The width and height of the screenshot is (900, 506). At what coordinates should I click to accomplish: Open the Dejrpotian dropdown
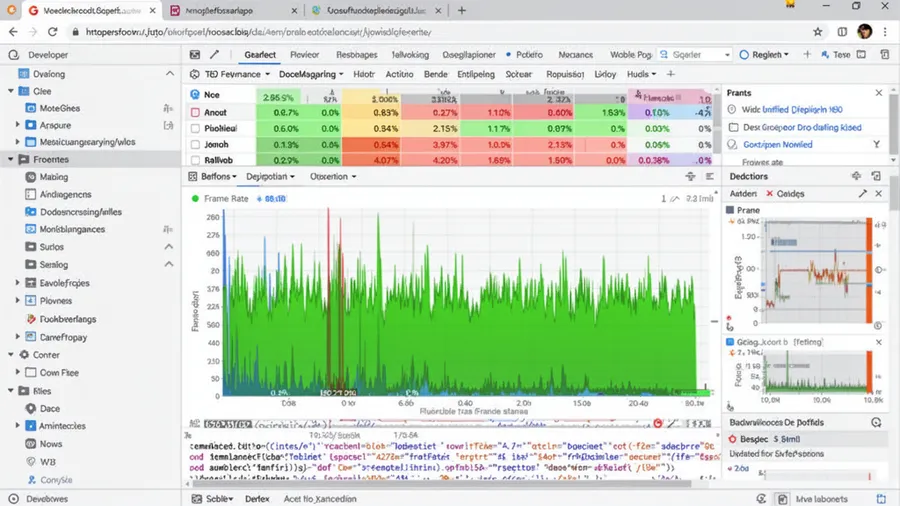coord(270,176)
